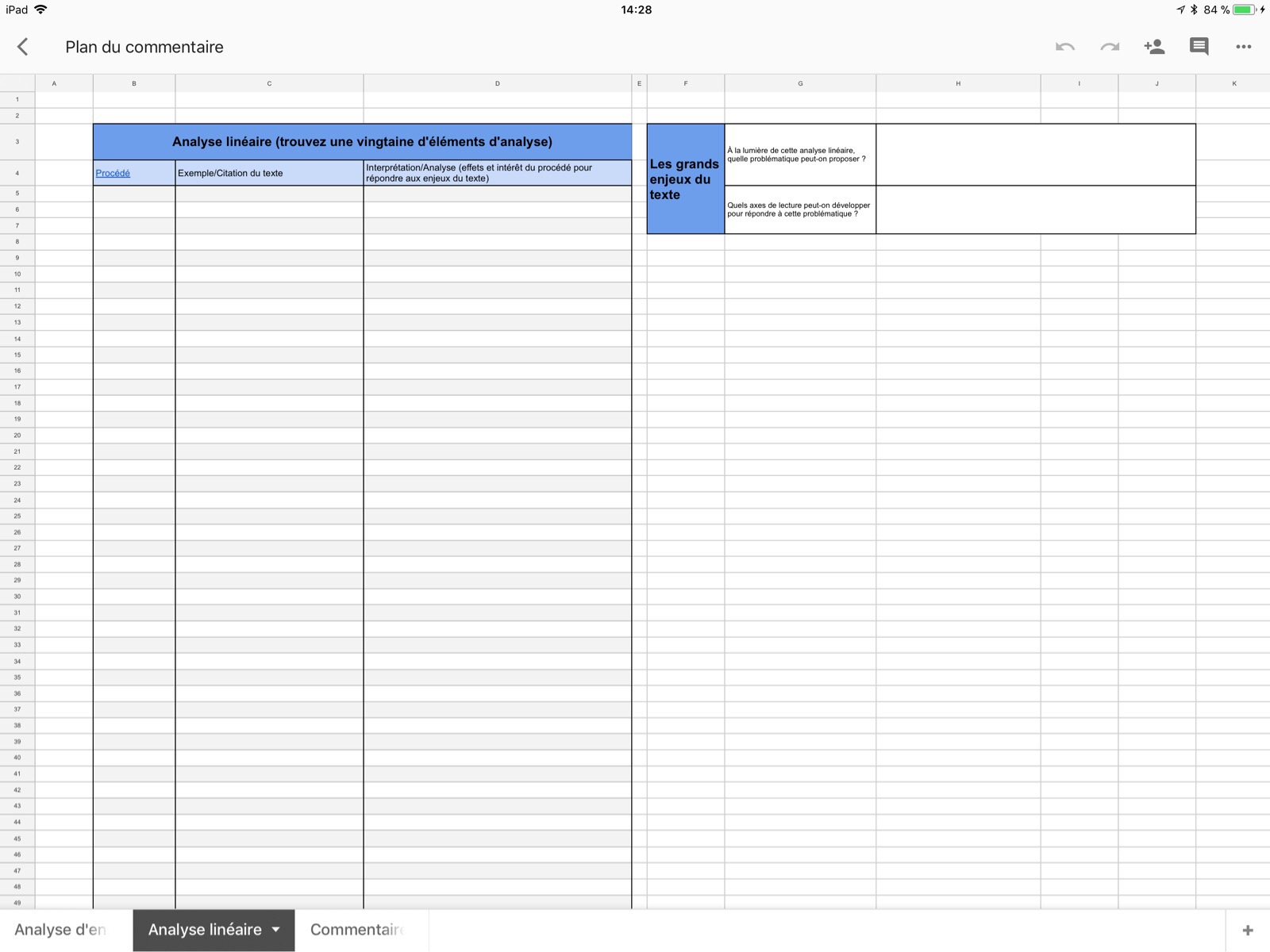Select column F header

[686, 83]
